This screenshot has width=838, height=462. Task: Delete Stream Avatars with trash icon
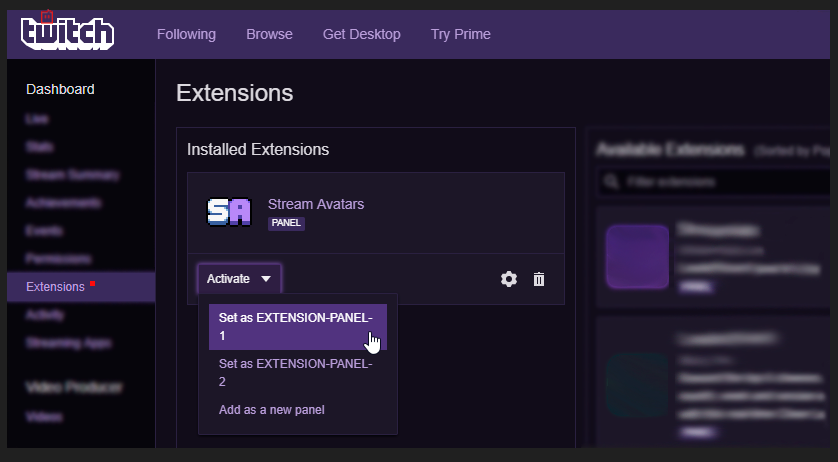pyautogui.click(x=539, y=279)
